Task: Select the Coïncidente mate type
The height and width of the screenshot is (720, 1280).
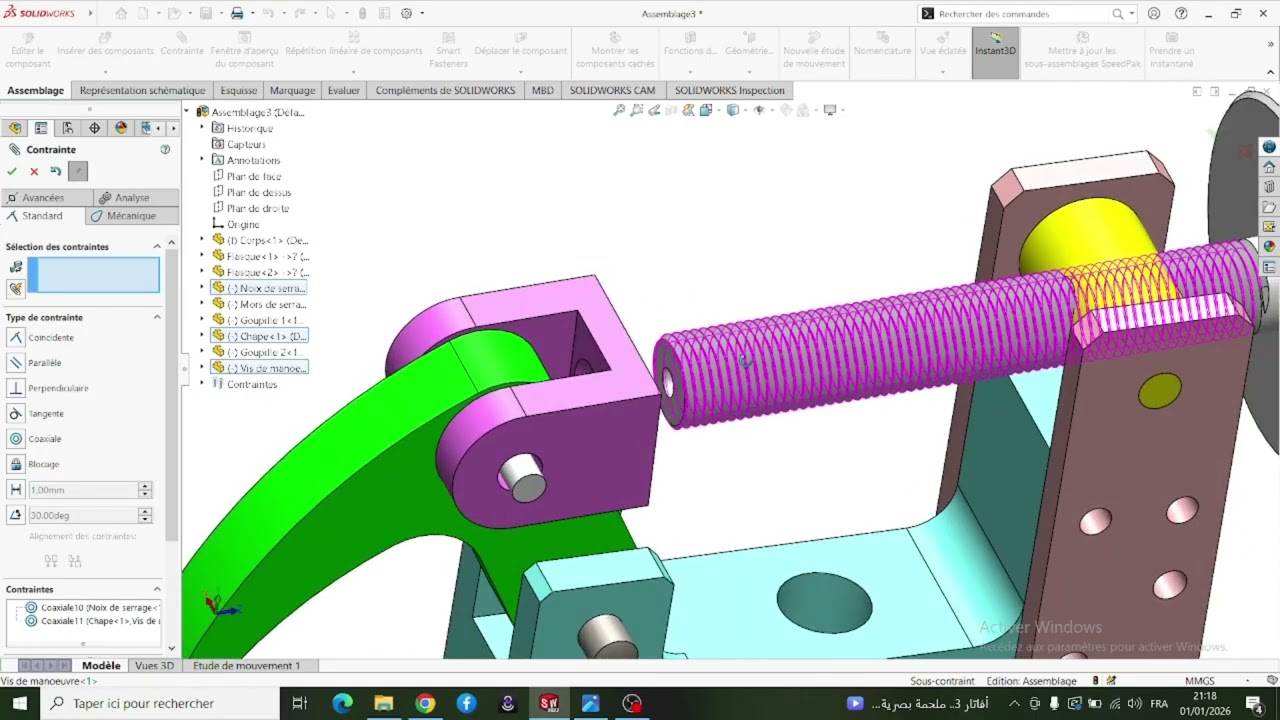Action: point(16,337)
